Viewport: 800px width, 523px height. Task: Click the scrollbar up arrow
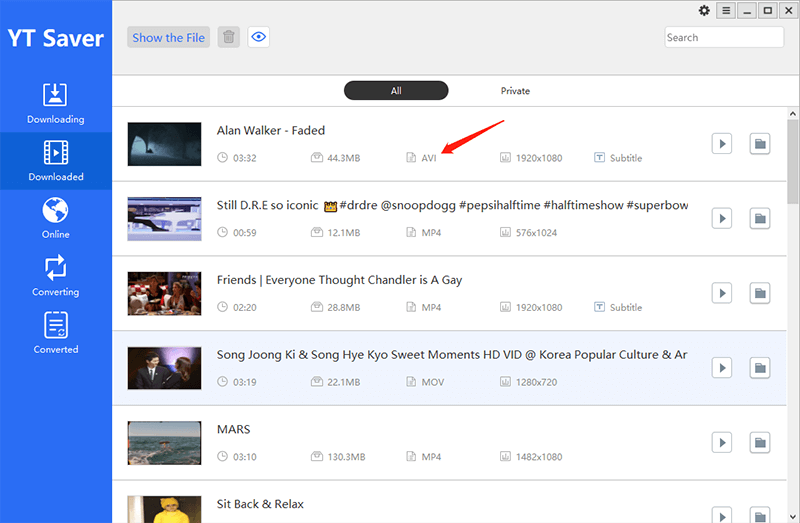(792, 114)
